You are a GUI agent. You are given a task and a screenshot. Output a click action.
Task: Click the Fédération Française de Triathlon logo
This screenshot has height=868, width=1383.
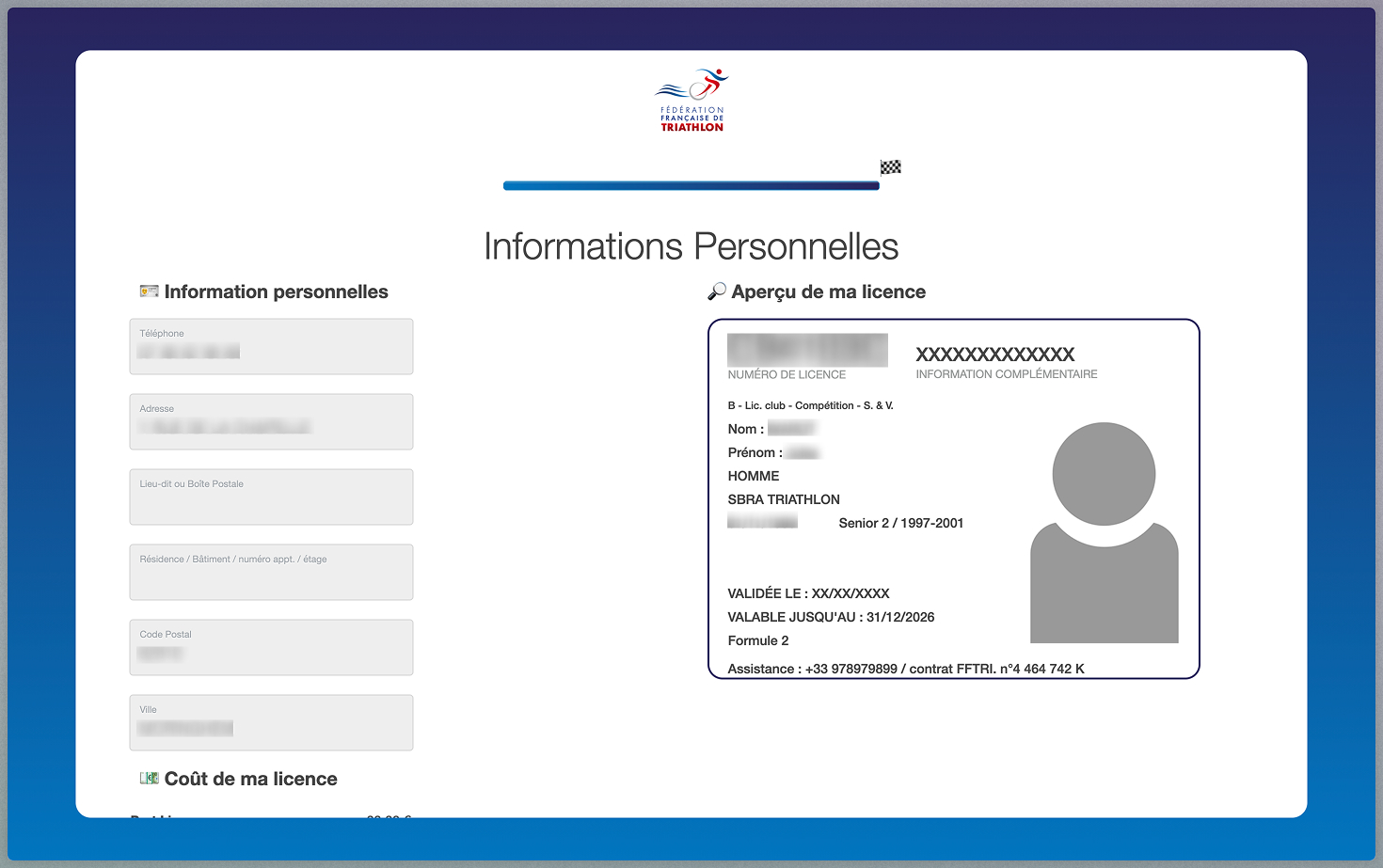pos(691,100)
